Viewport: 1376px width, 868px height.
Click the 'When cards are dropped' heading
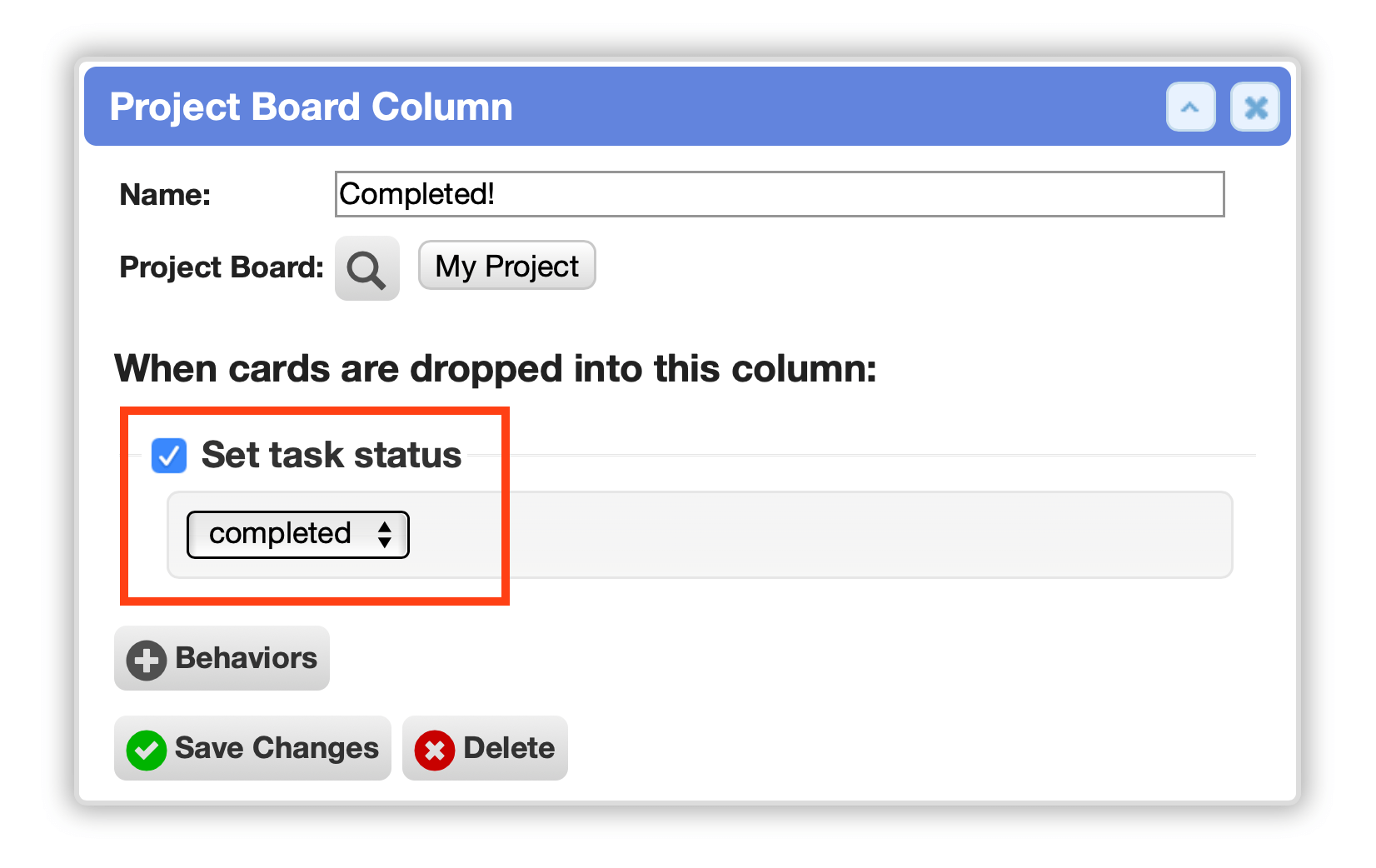point(496,368)
